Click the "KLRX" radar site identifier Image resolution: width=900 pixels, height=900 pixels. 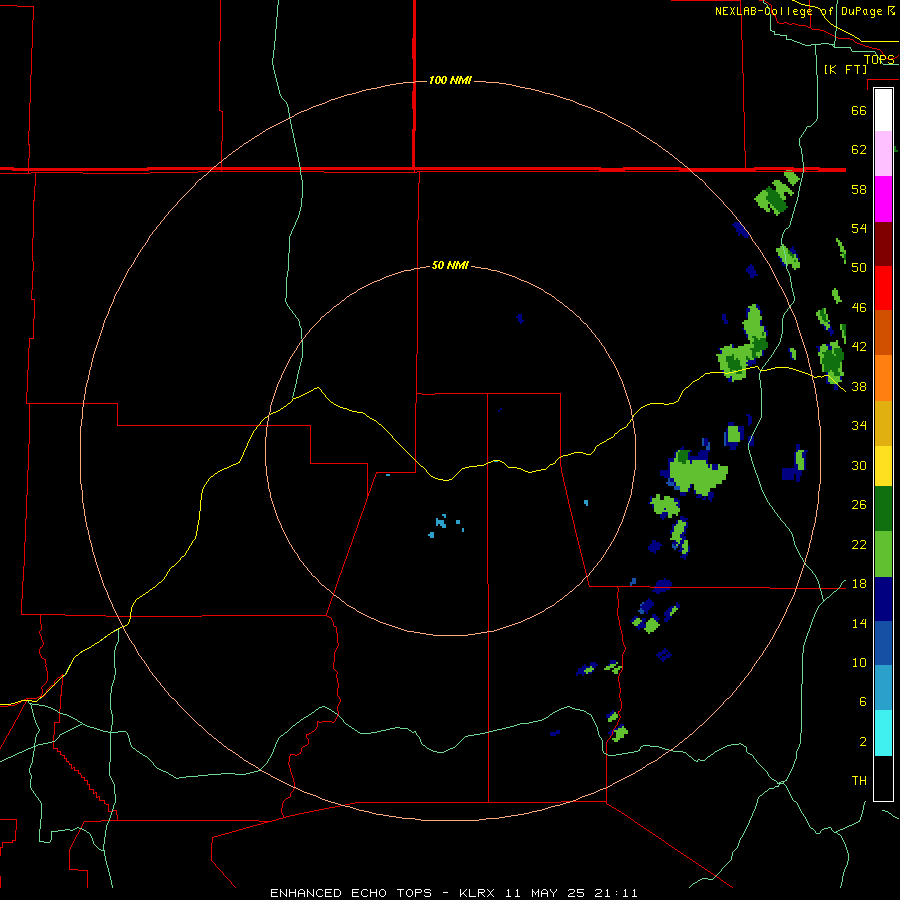[x=479, y=893]
